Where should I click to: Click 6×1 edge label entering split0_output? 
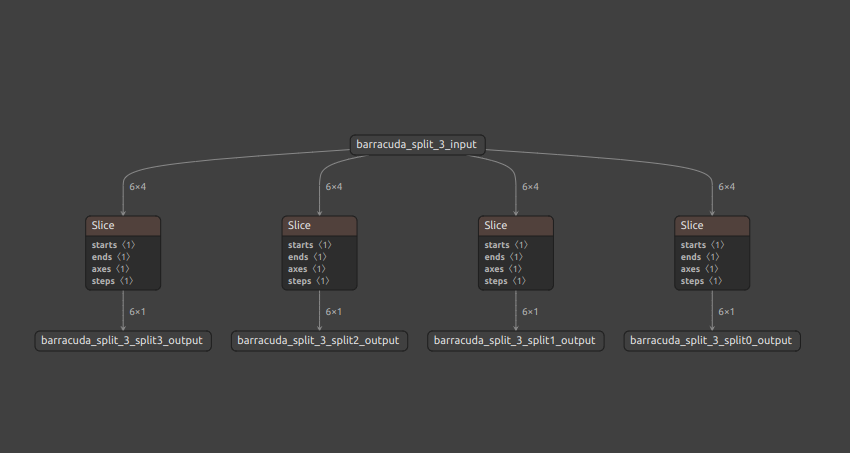(727, 313)
